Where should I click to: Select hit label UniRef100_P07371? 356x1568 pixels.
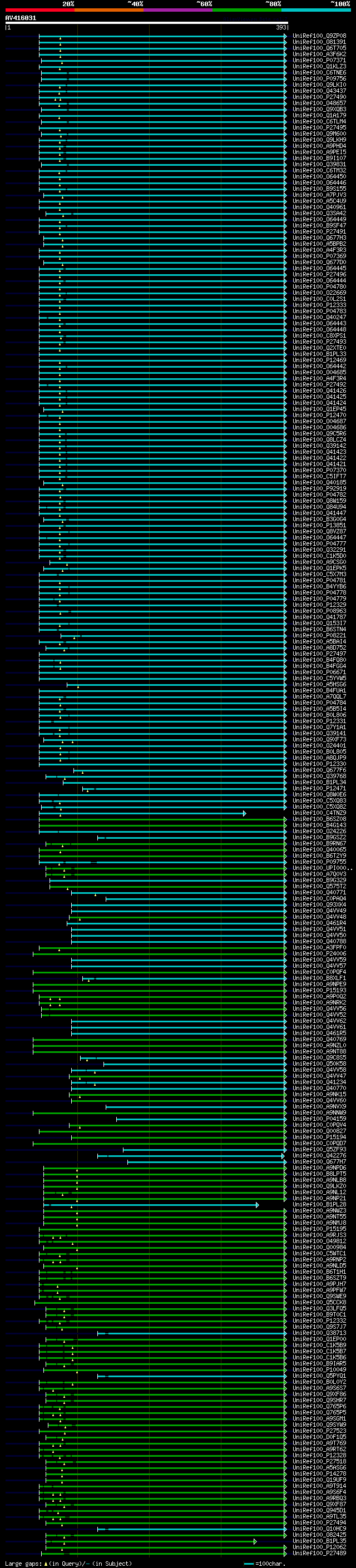tap(319, 61)
